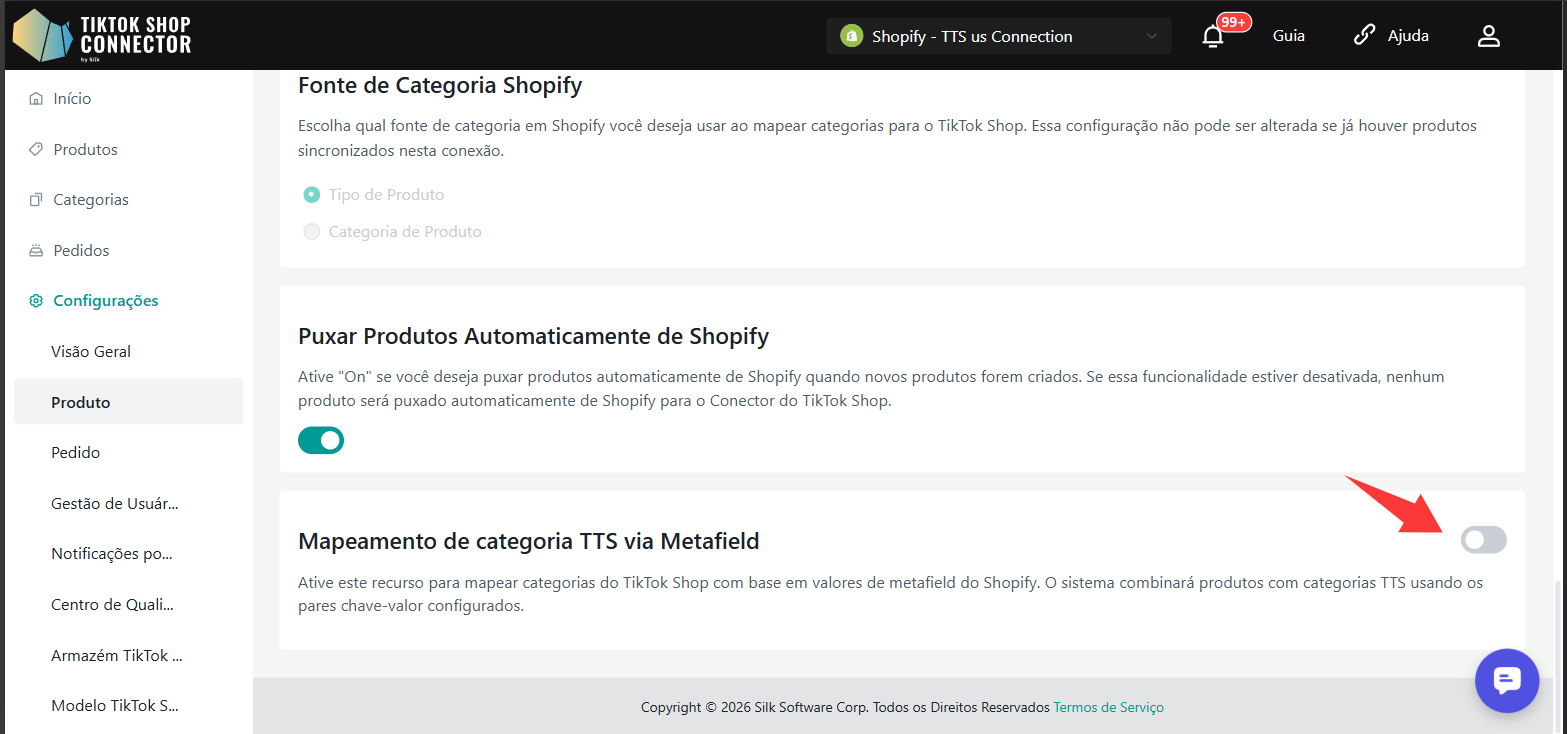Click the TikTok Shop Connector logo
Screen dimensions: 1567x734
(102, 36)
